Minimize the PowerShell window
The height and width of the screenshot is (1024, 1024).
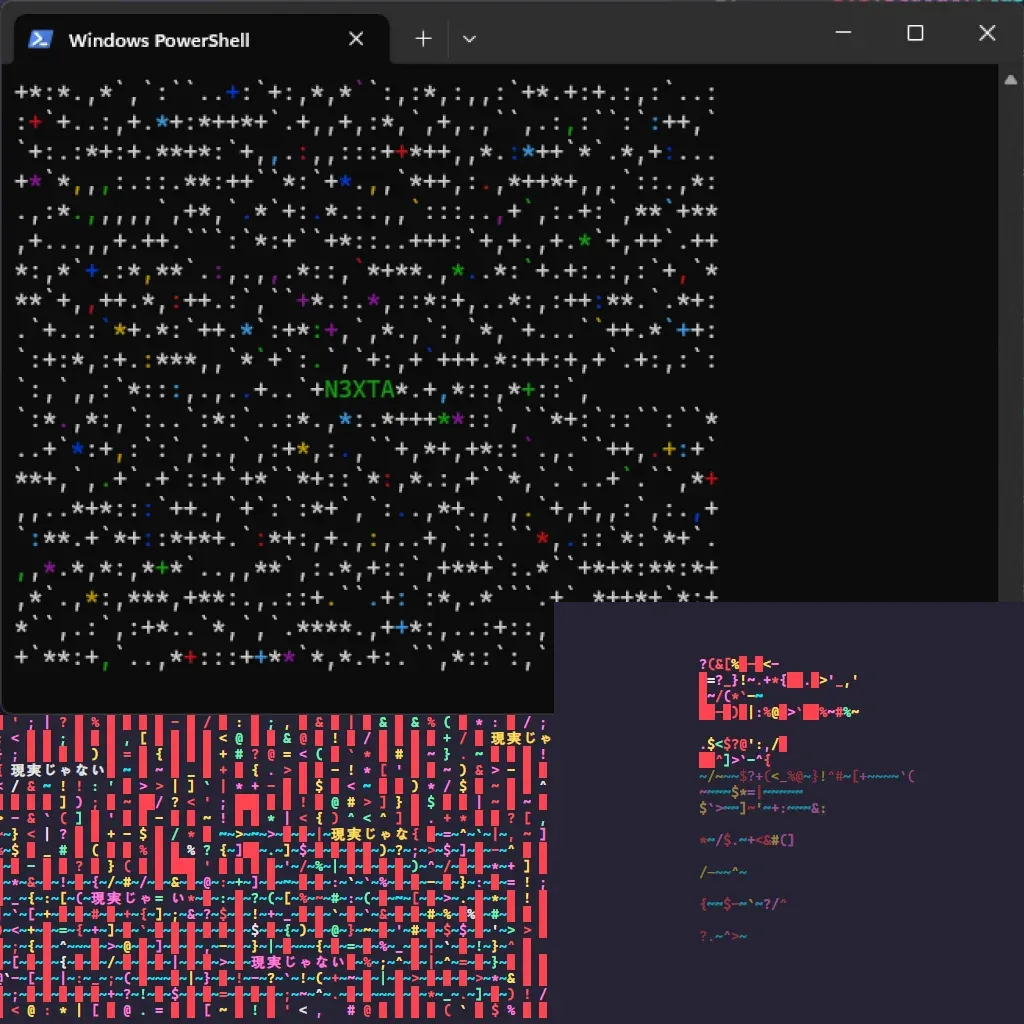click(x=843, y=33)
